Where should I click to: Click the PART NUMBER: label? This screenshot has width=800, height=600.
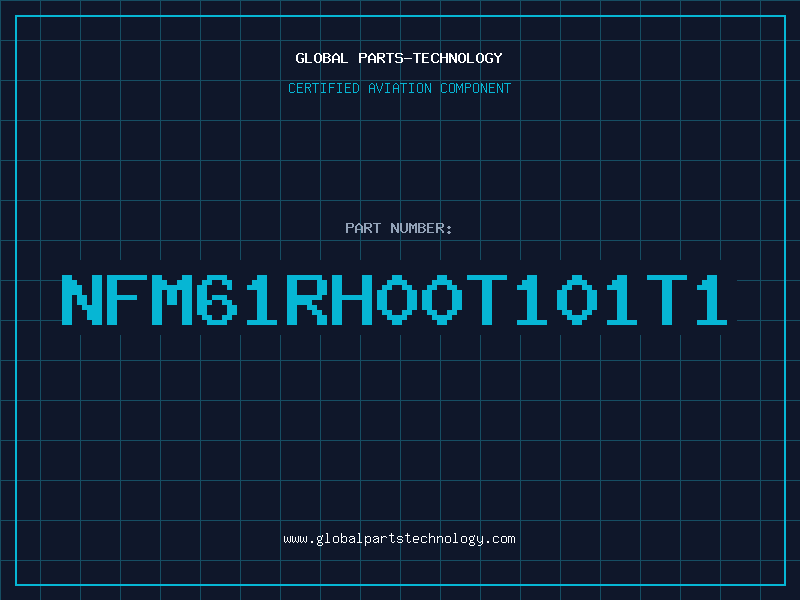click(x=398, y=228)
